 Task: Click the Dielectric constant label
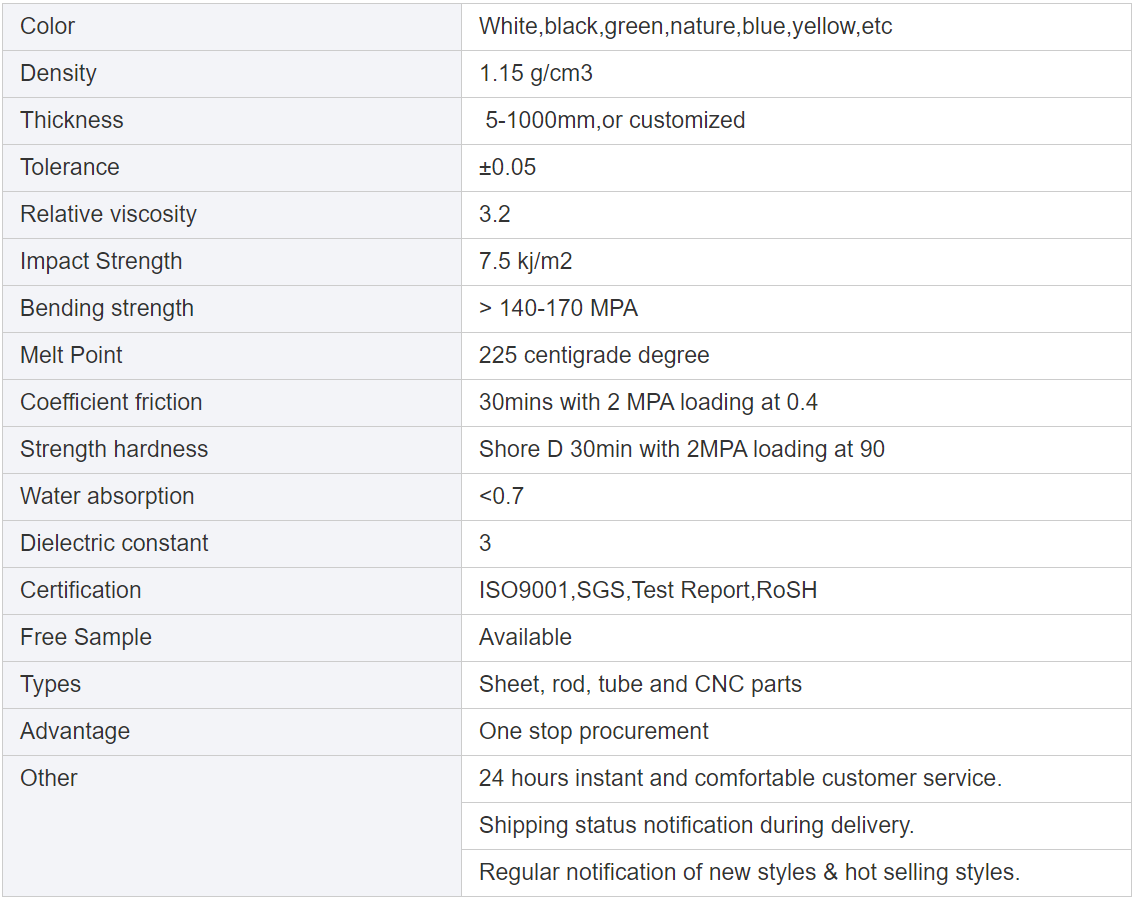(115, 544)
